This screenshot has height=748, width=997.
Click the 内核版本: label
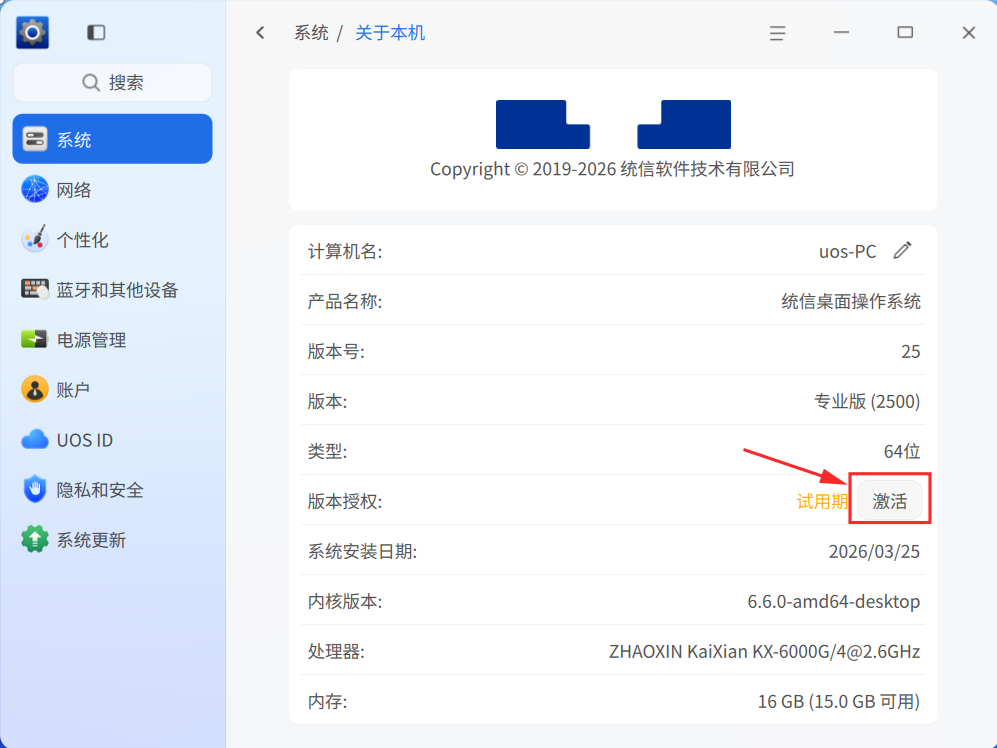345,601
